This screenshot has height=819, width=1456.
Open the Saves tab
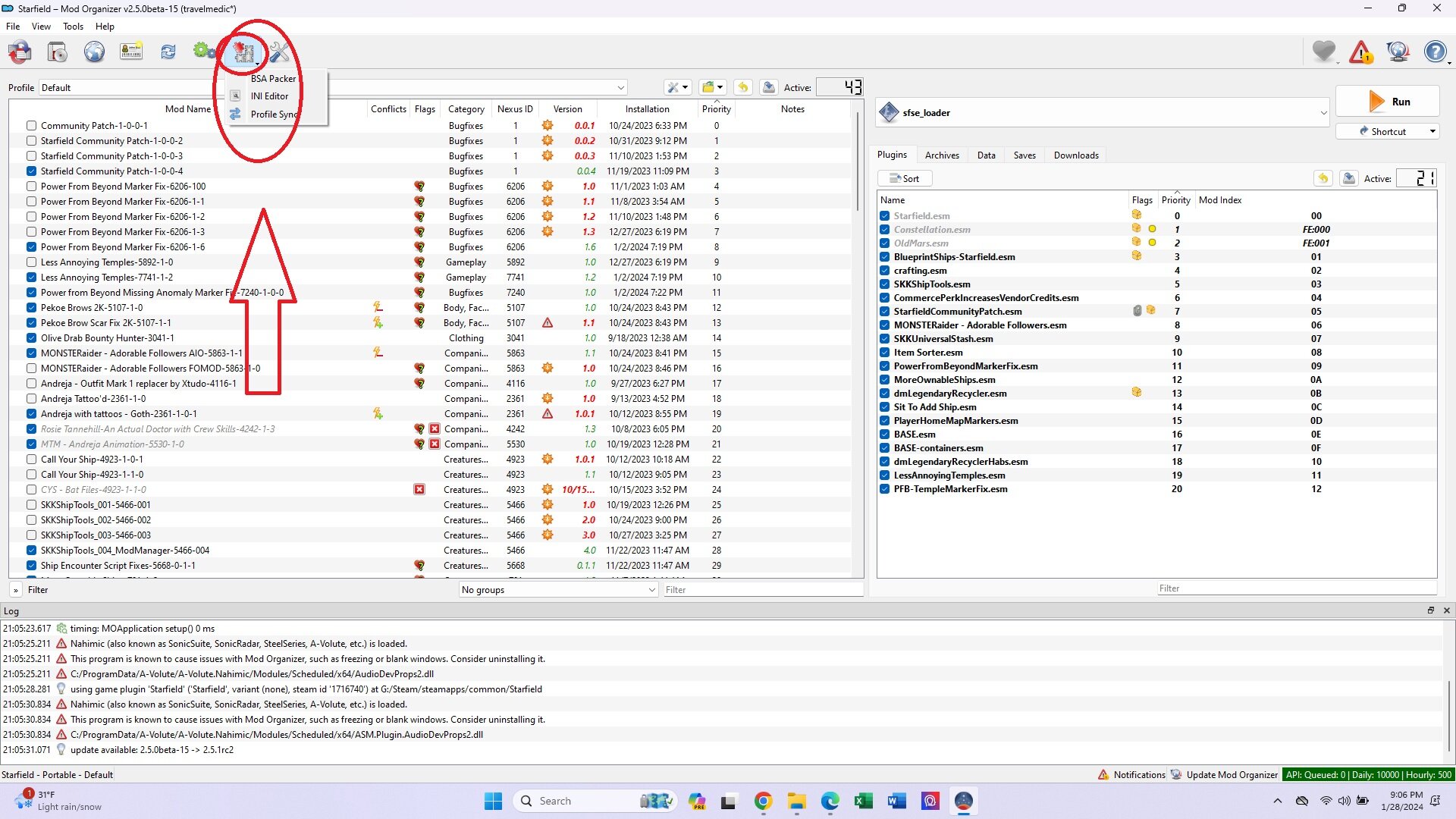[x=1025, y=155]
